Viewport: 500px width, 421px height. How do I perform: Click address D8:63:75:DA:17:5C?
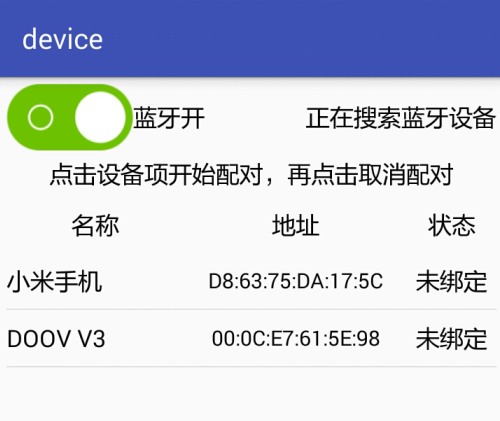[x=296, y=281]
